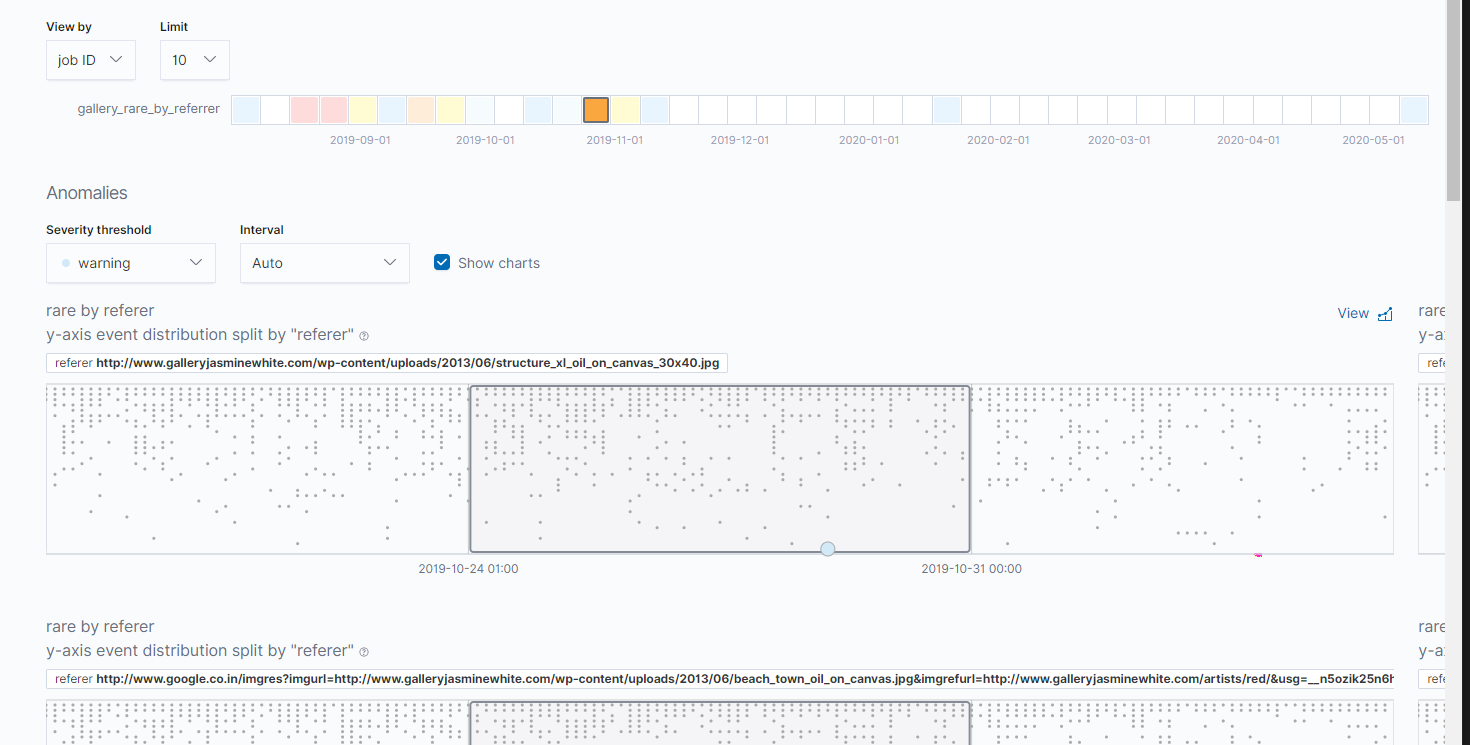Screen dimensions: 1470x745
Task: Click the highlighted selection in first chart
Action: (720, 468)
